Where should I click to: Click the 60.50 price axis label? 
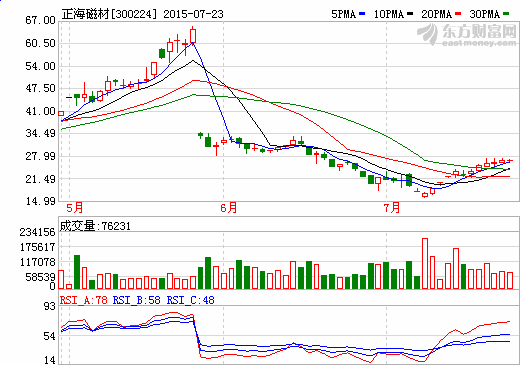(40, 43)
